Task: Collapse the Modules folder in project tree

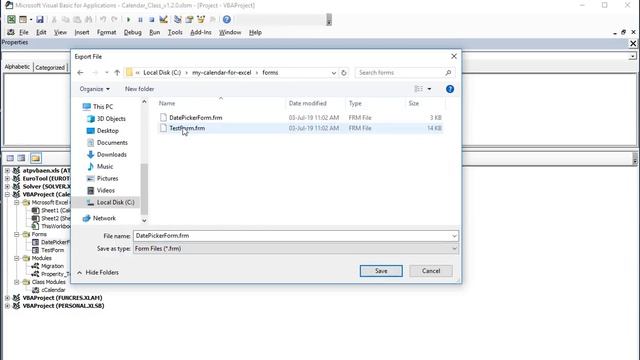Action: pos(17,258)
